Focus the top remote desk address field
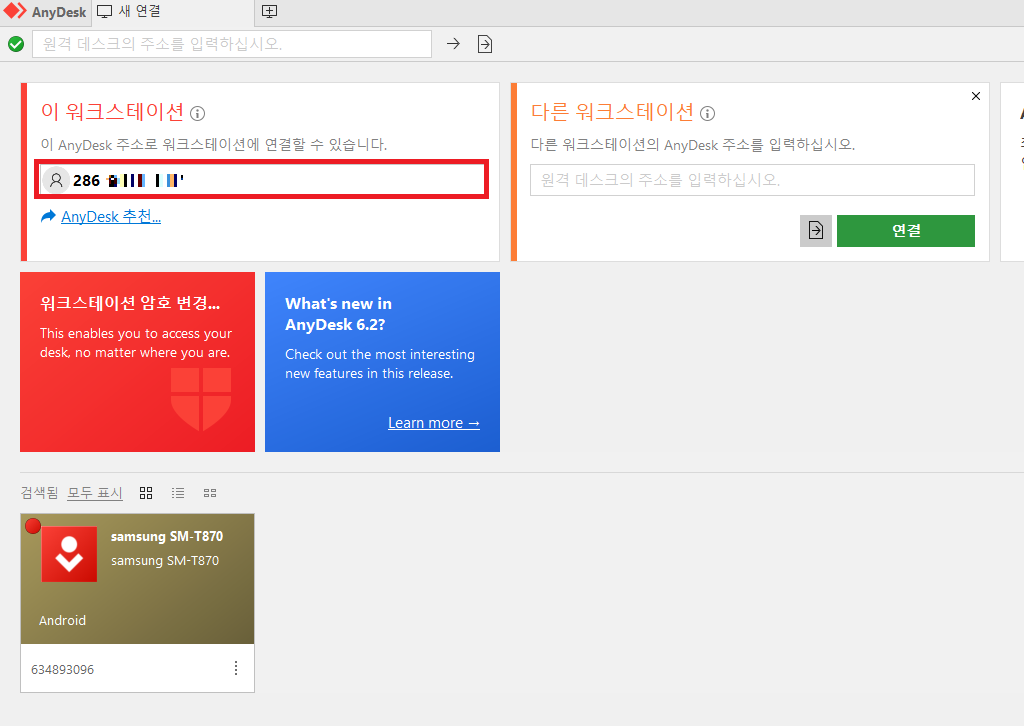Viewport: 1024px width, 726px height. 232,44
